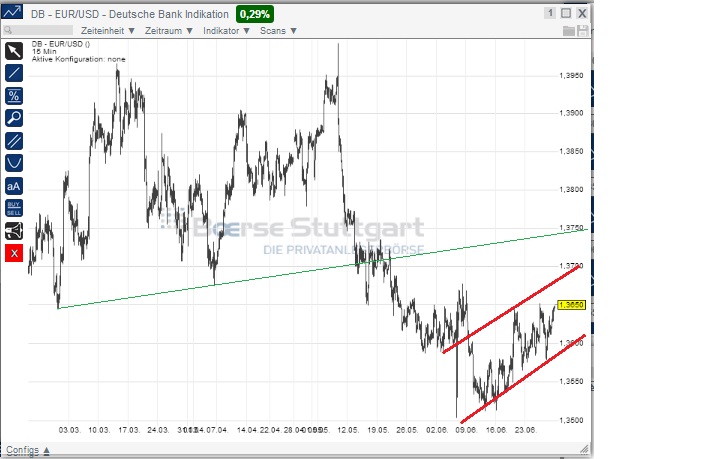Click the 1,3950 price axis label
This screenshot has height=459, width=723.
pos(571,76)
